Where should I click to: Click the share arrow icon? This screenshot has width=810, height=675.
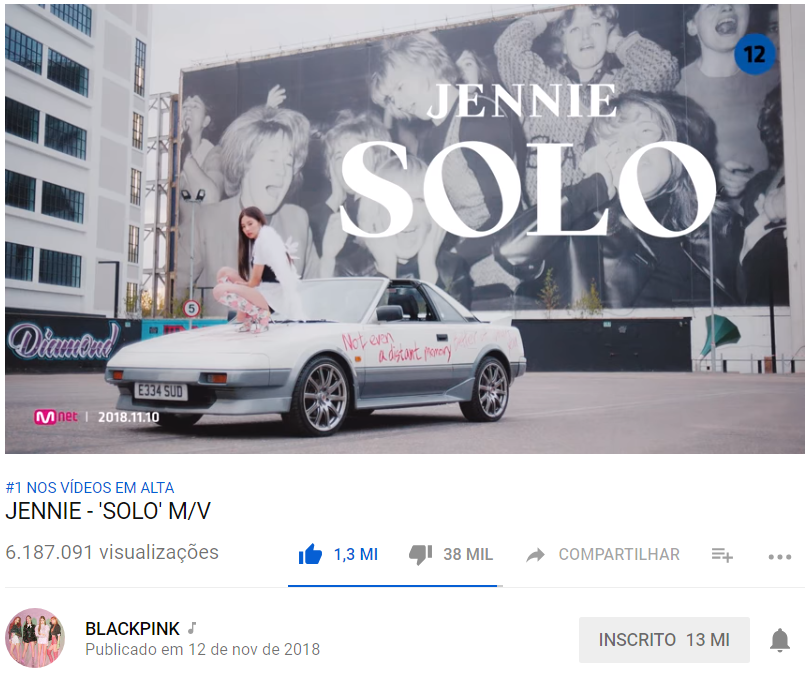535,555
